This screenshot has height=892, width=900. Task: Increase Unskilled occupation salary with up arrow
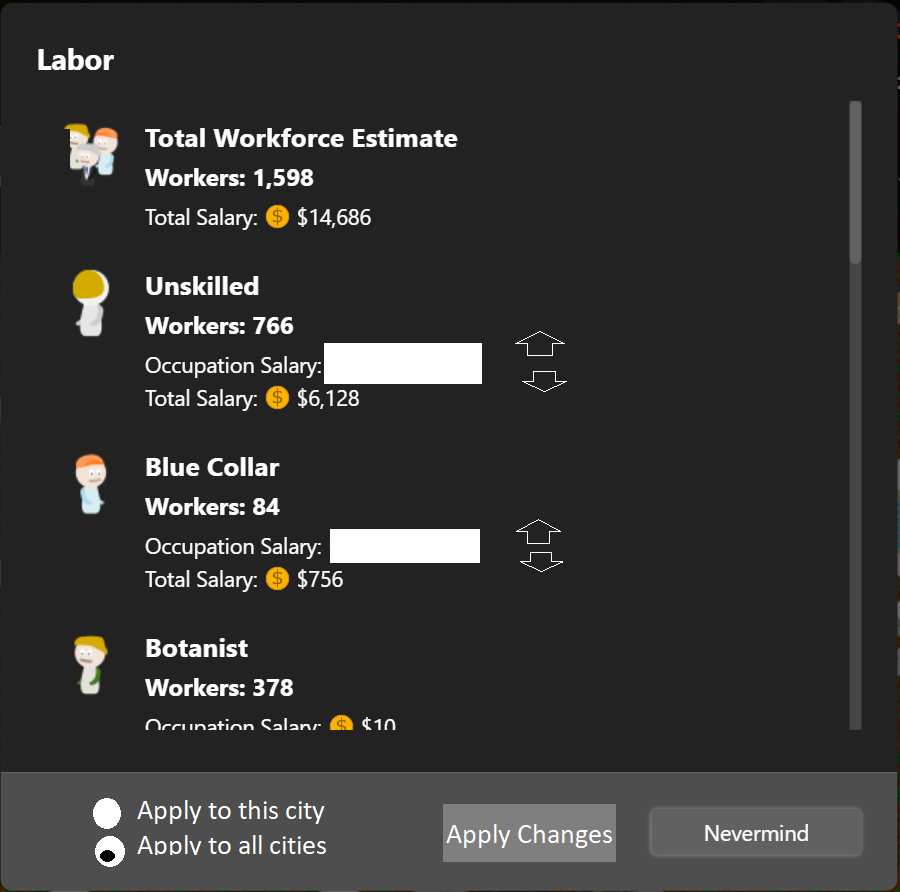click(540, 343)
